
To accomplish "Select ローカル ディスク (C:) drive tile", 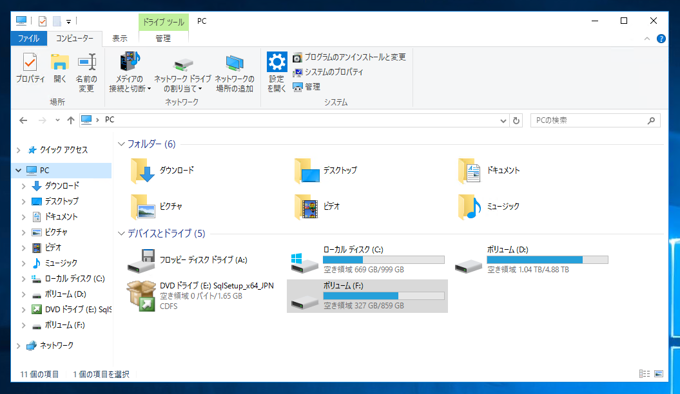I will point(367,260).
